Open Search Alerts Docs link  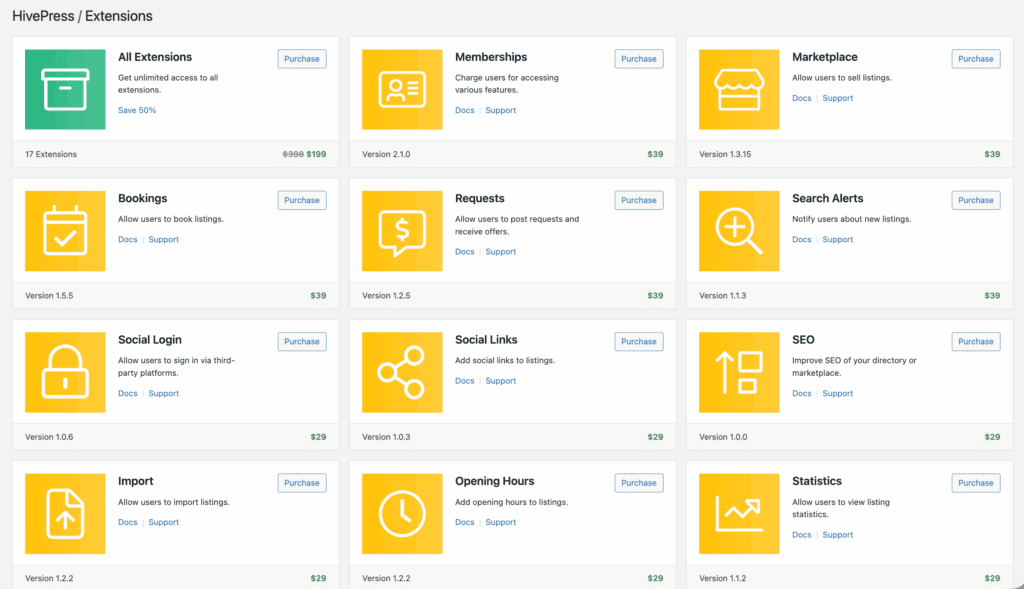pos(802,240)
